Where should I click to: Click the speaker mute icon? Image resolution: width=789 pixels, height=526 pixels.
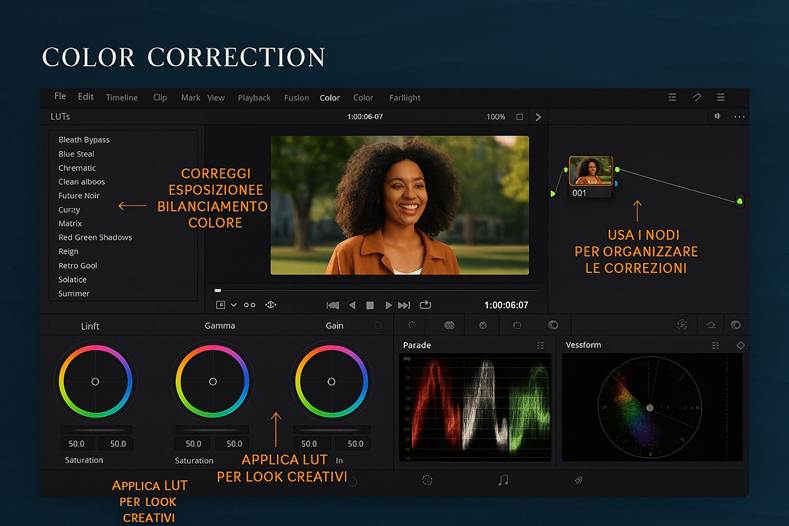pos(717,116)
